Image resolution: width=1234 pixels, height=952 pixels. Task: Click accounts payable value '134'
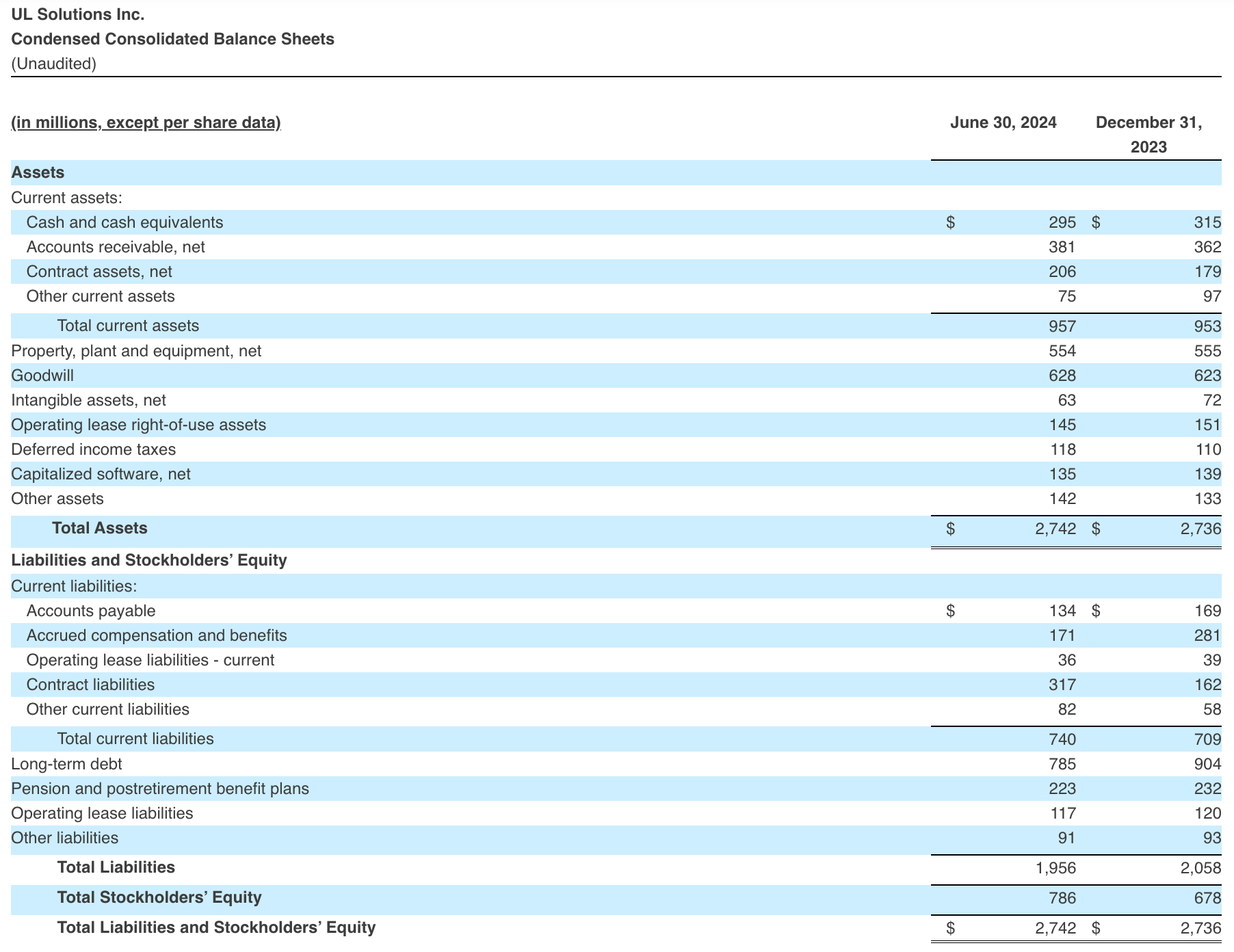click(x=1062, y=611)
